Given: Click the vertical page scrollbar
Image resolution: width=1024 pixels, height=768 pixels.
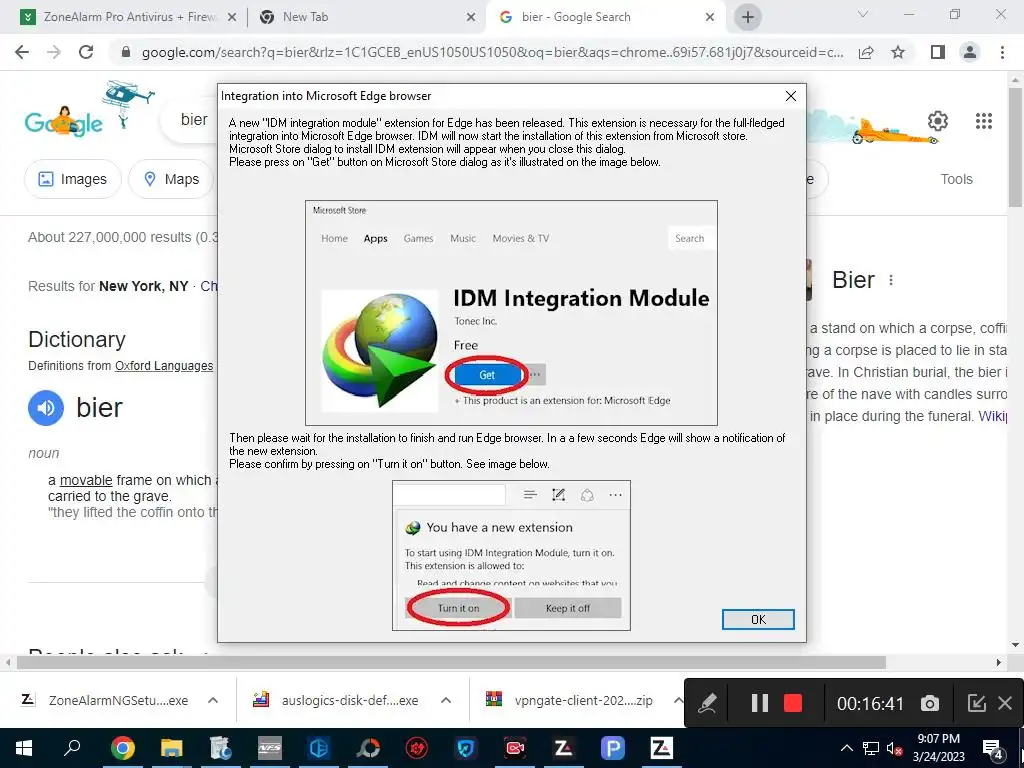Looking at the screenshot, I should [x=1015, y=147].
